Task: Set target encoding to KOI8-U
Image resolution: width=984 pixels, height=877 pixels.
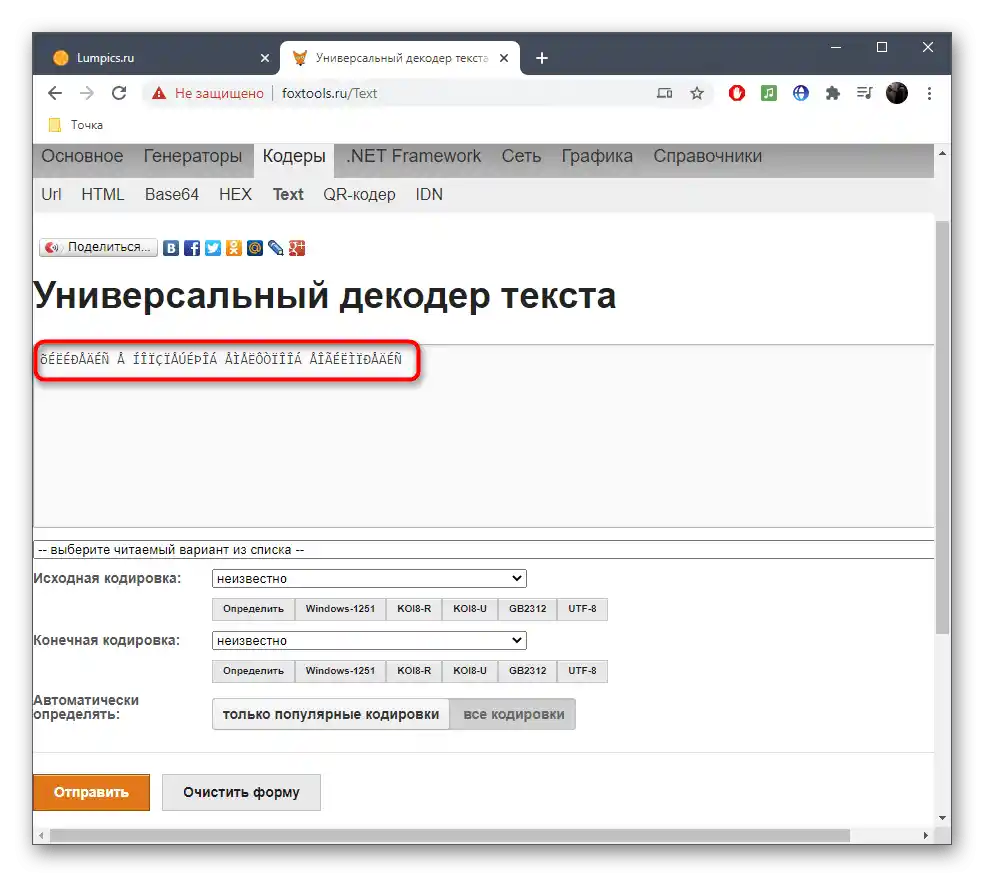Action: 470,671
